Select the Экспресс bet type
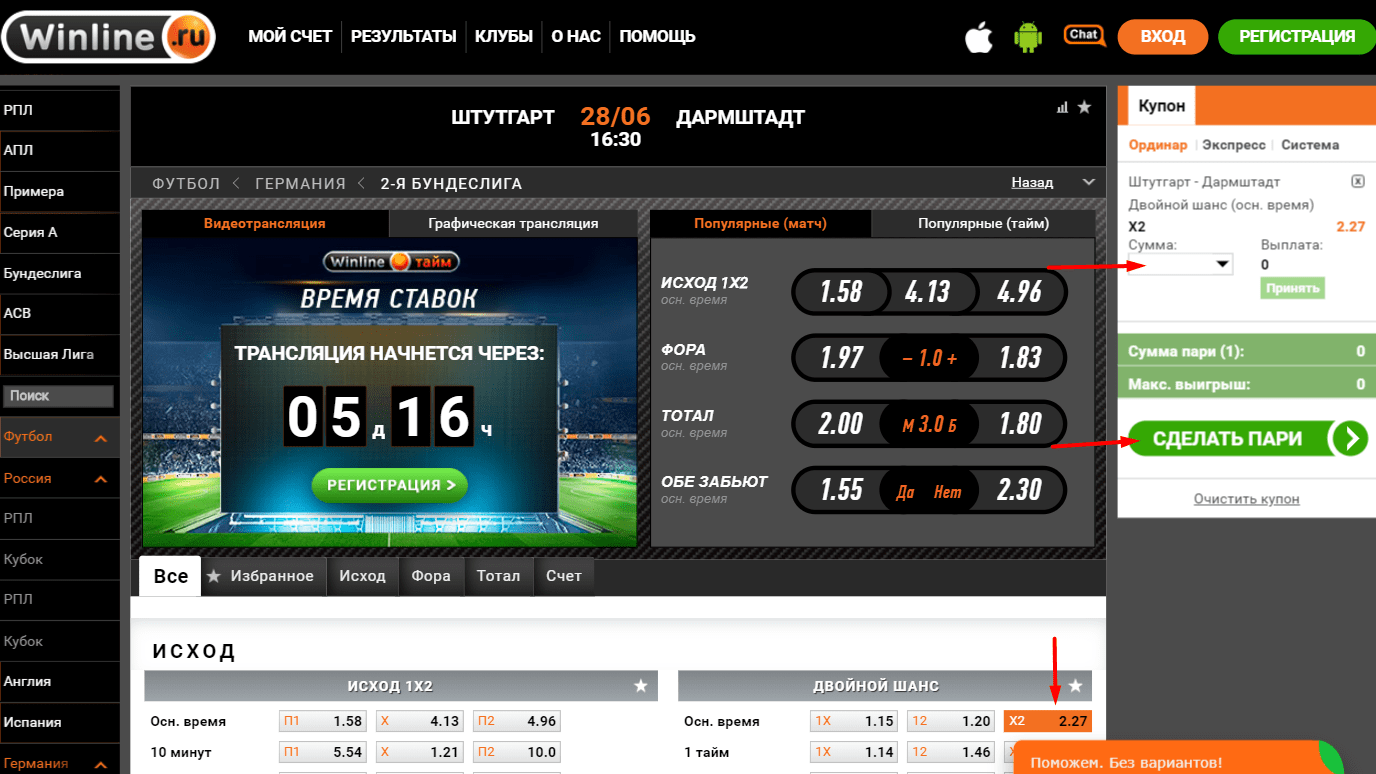The height and width of the screenshot is (774, 1376). pyautogui.click(x=1234, y=145)
